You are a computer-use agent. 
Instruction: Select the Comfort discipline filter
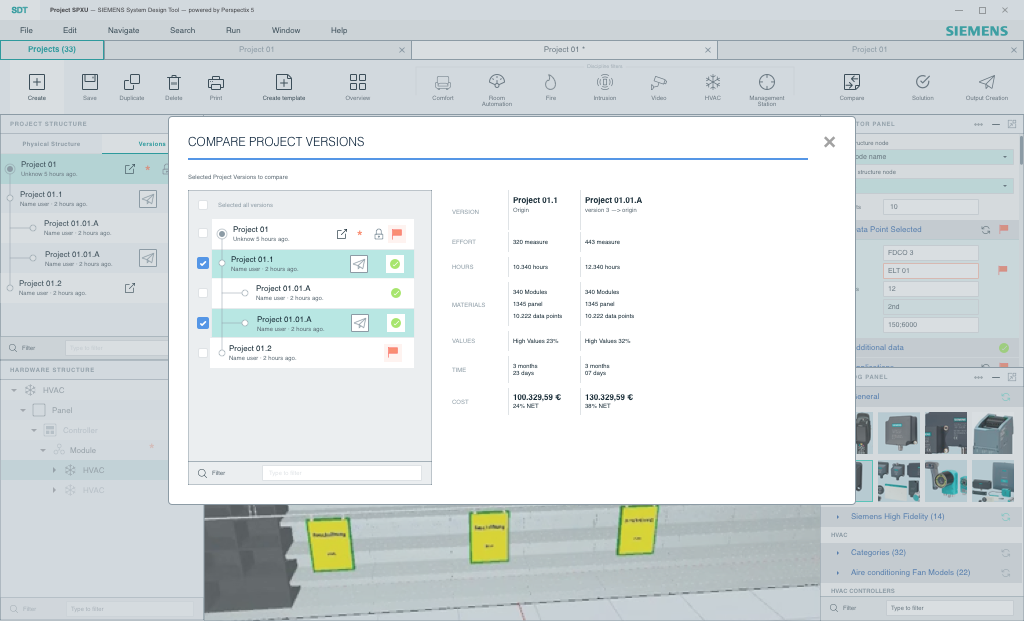[x=442, y=82]
